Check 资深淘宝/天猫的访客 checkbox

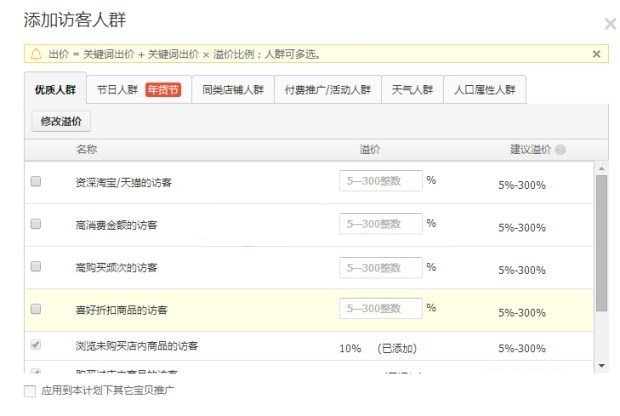36,182
